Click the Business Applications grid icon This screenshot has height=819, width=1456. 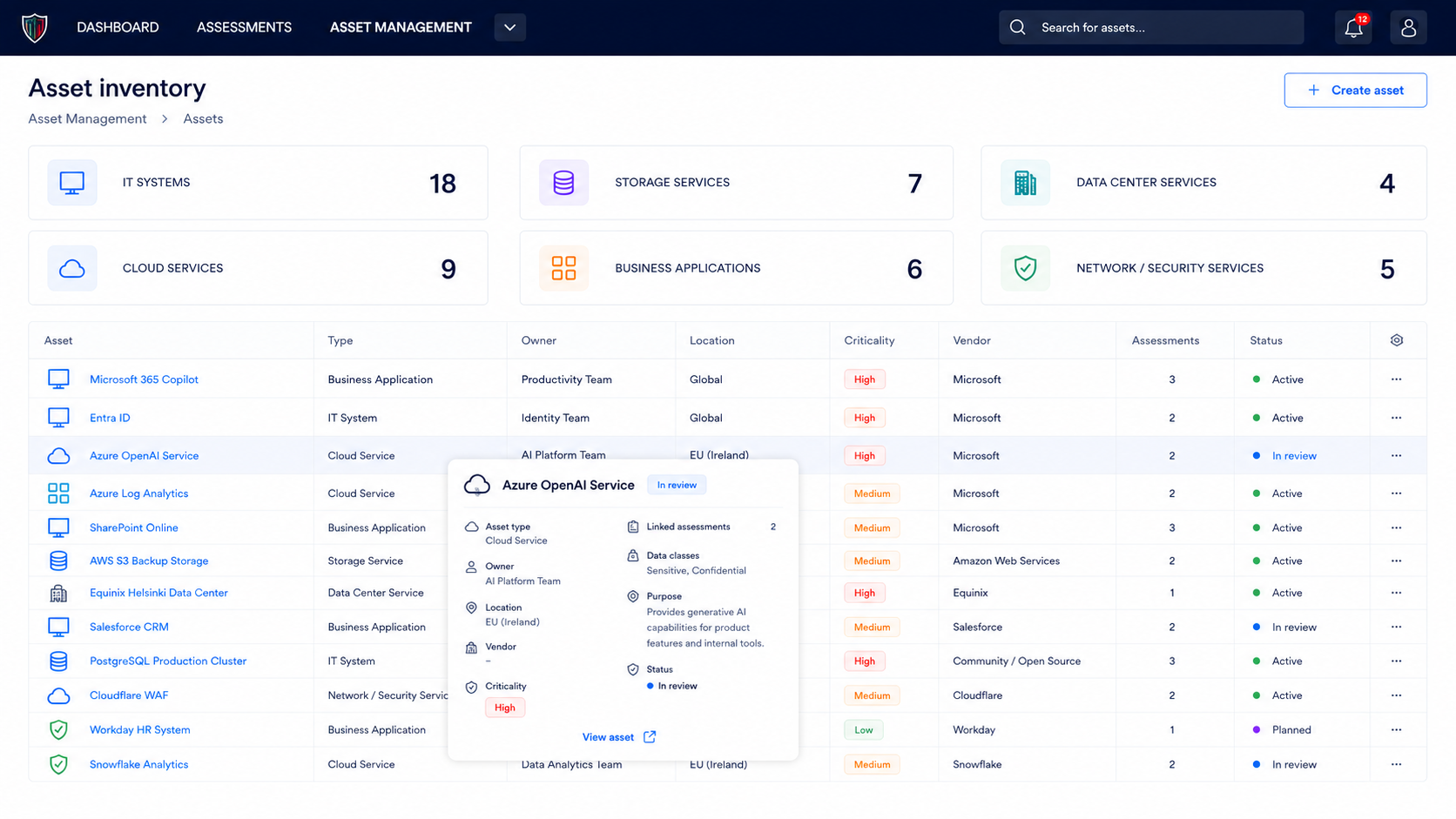563,268
